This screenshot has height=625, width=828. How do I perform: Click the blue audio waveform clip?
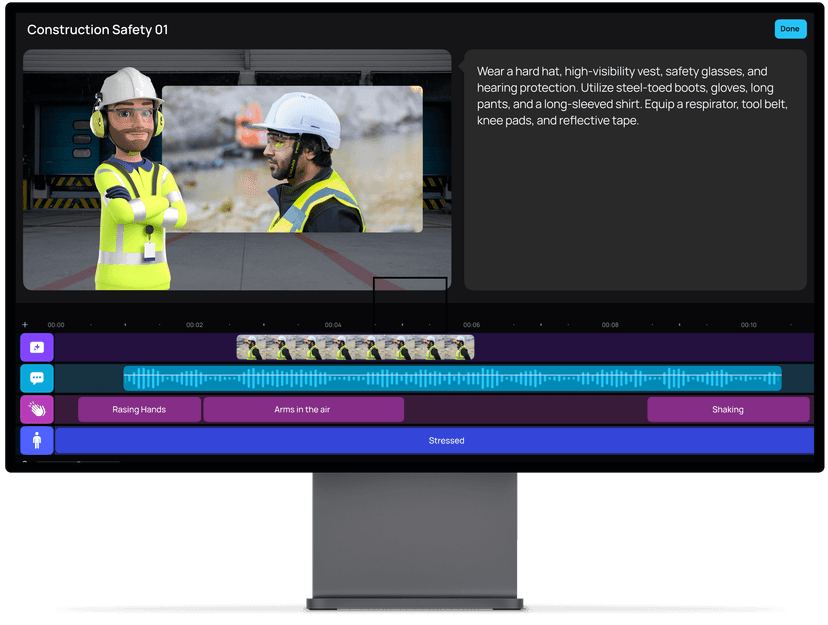450,378
